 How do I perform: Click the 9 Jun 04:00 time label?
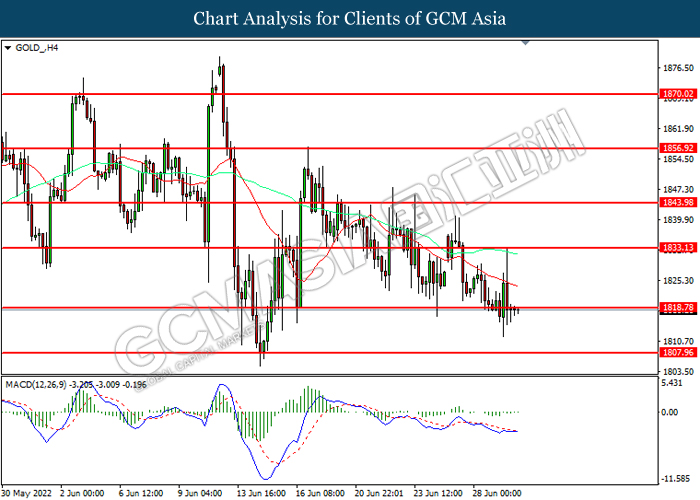[x=200, y=493]
